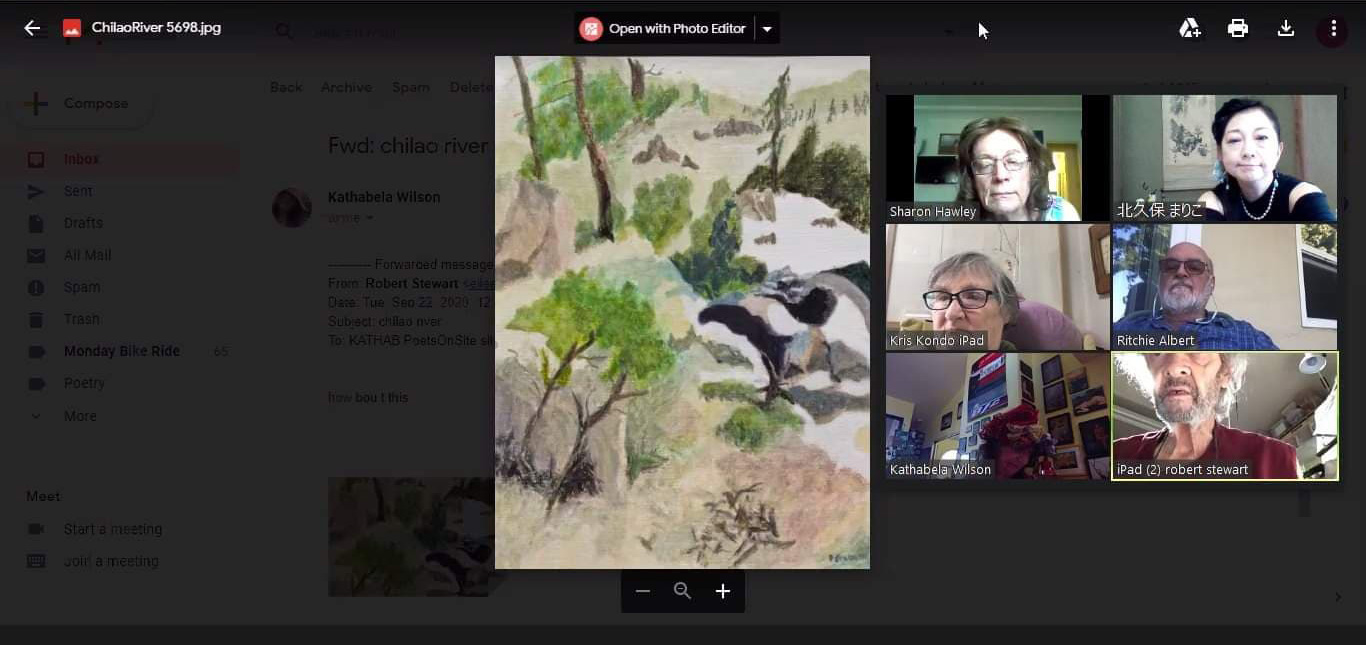Download the ChilaoRiver image file
1366x645 pixels.
coord(1286,28)
